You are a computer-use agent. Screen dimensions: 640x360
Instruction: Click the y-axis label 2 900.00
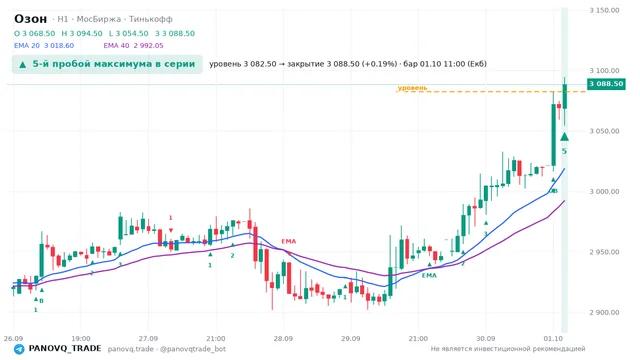click(604, 312)
